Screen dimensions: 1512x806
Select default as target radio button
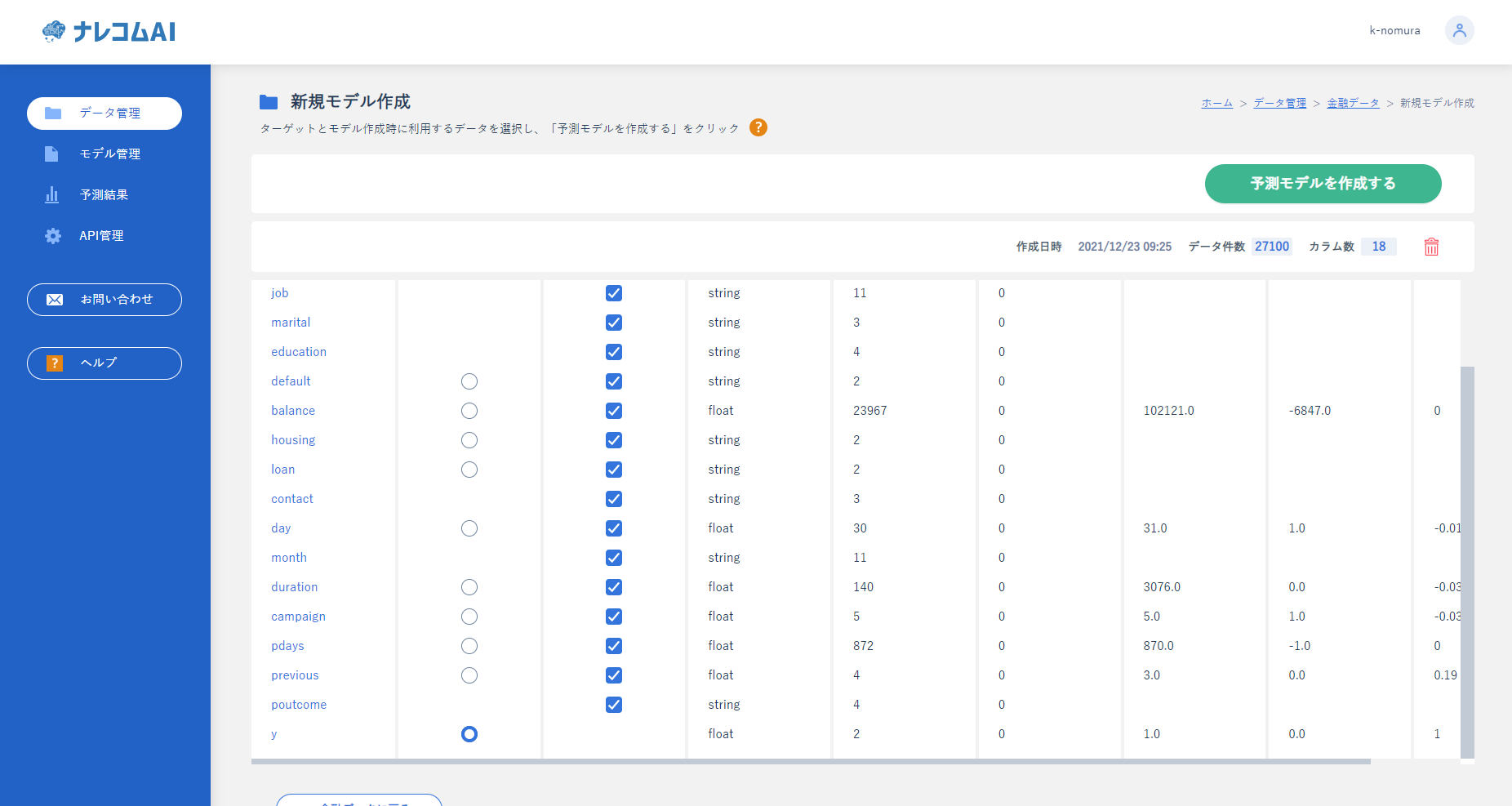(469, 381)
